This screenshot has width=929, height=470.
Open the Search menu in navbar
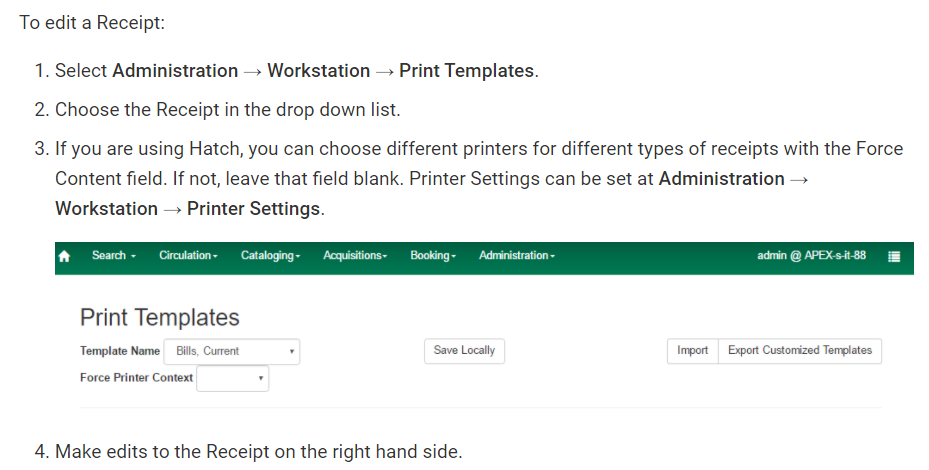click(x=114, y=255)
